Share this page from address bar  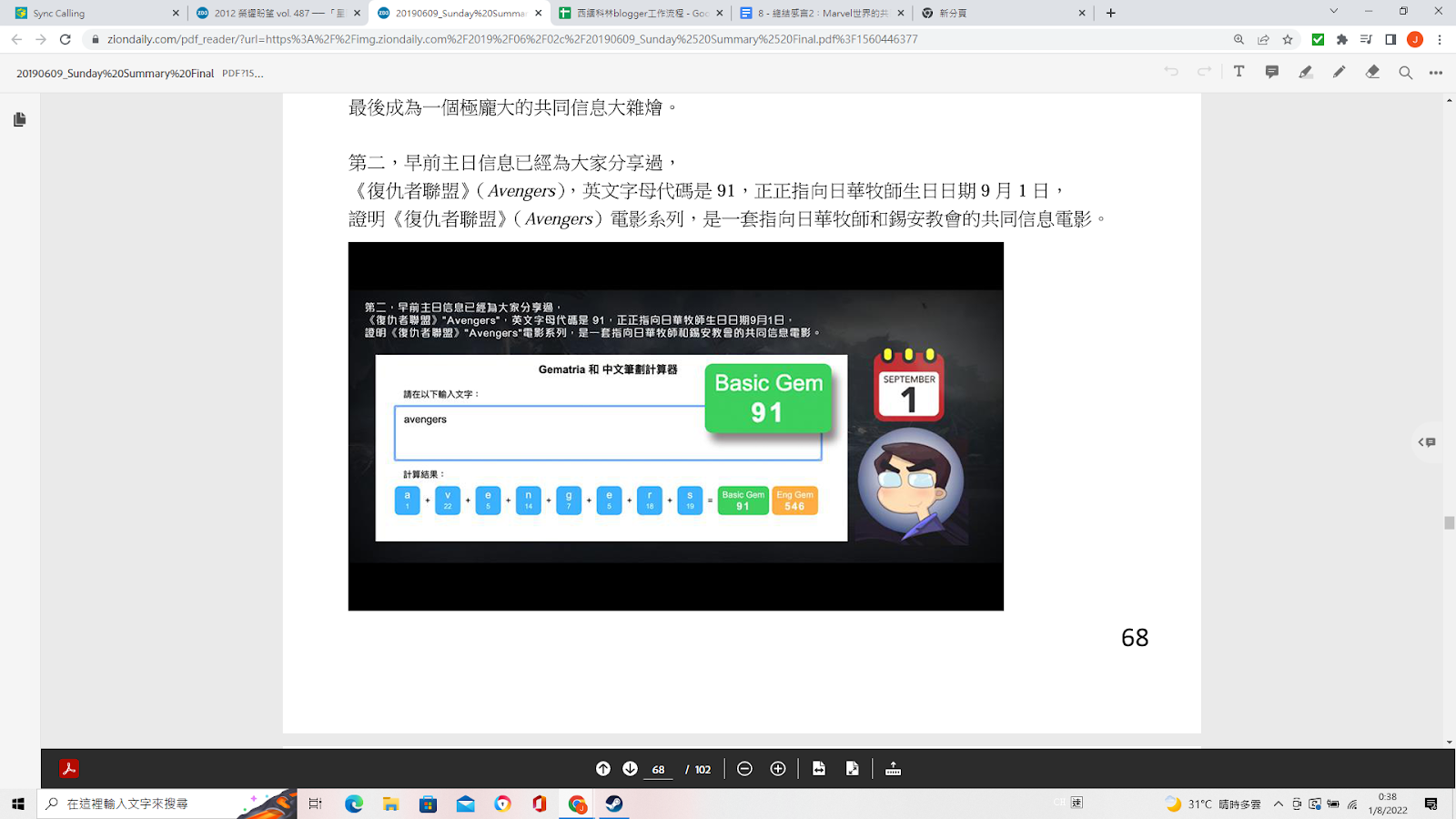tap(1263, 39)
